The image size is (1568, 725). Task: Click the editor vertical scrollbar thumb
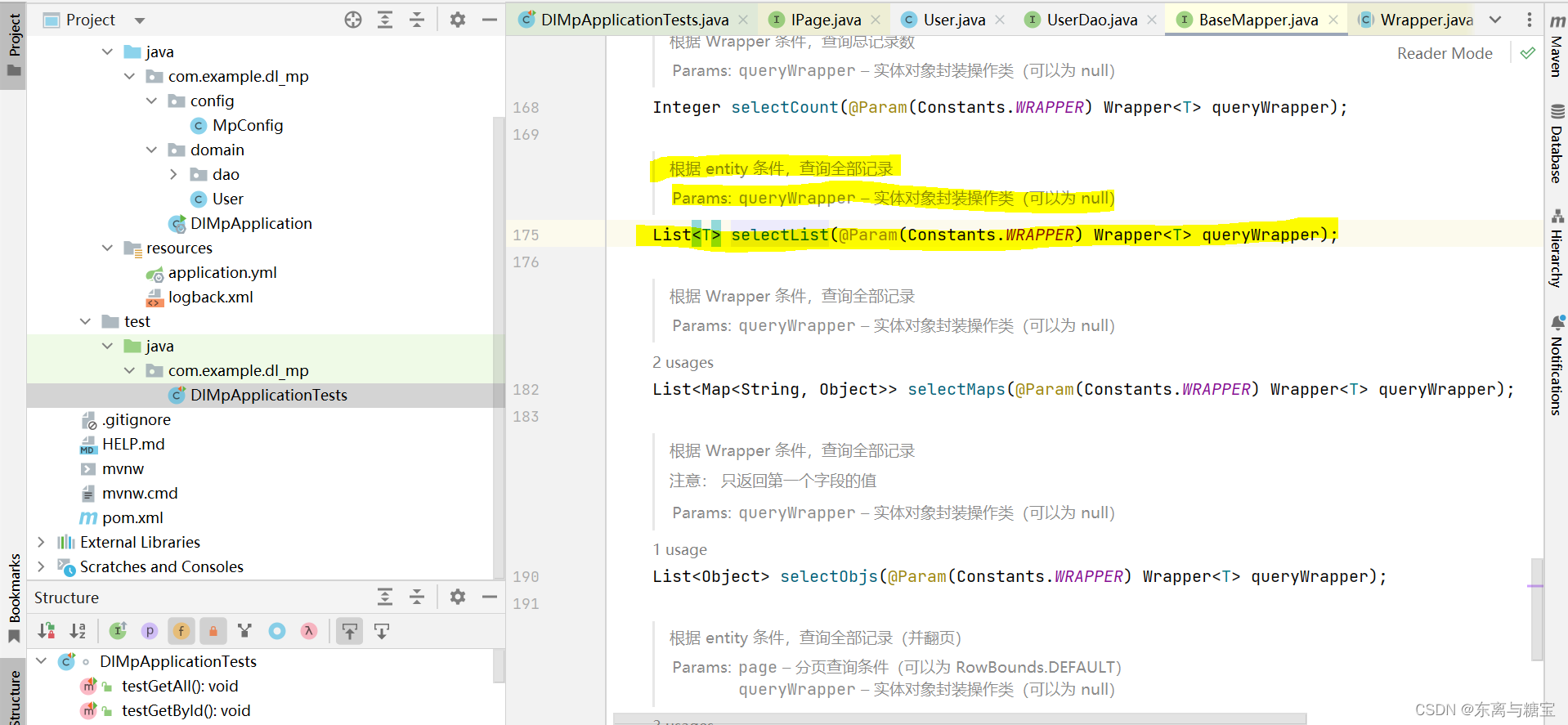coord(1537,609)
